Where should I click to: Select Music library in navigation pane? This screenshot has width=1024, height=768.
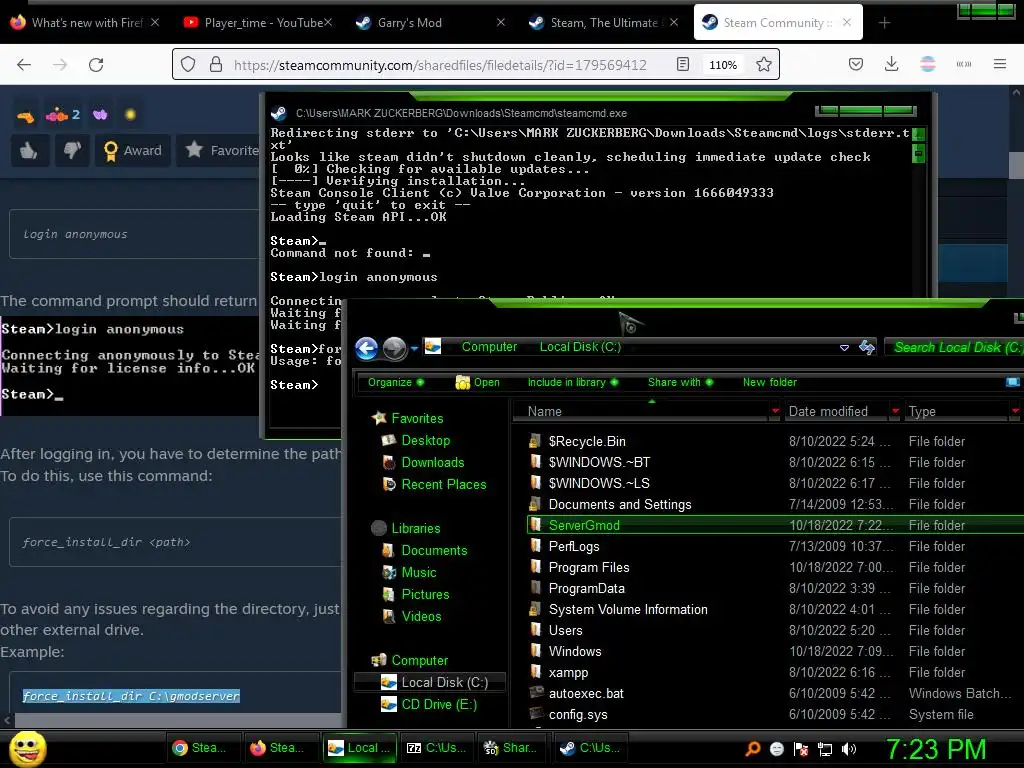(x=419, y=573)
